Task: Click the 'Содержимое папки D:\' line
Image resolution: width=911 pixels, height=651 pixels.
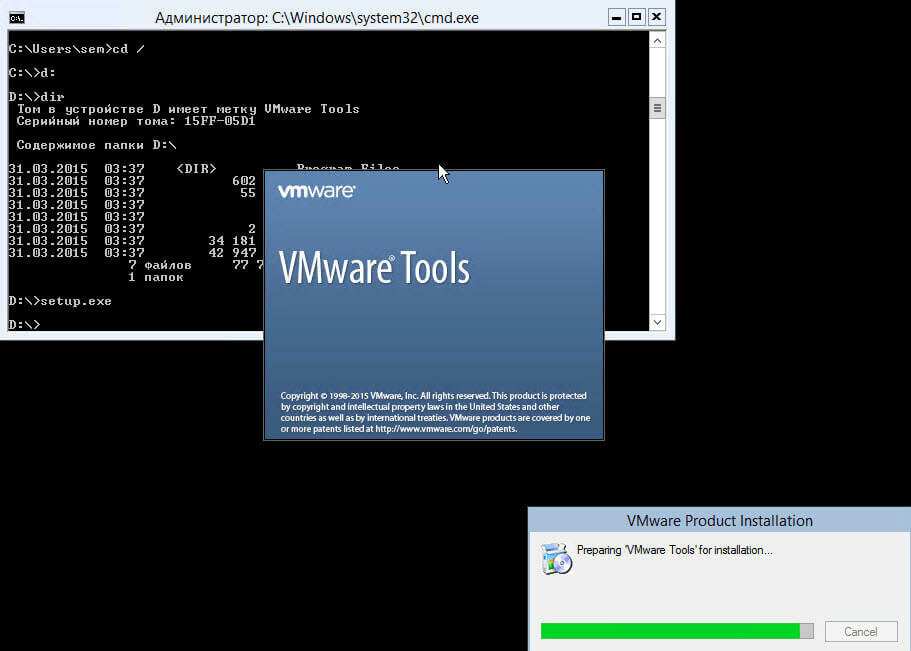Action: coord(96,145)
